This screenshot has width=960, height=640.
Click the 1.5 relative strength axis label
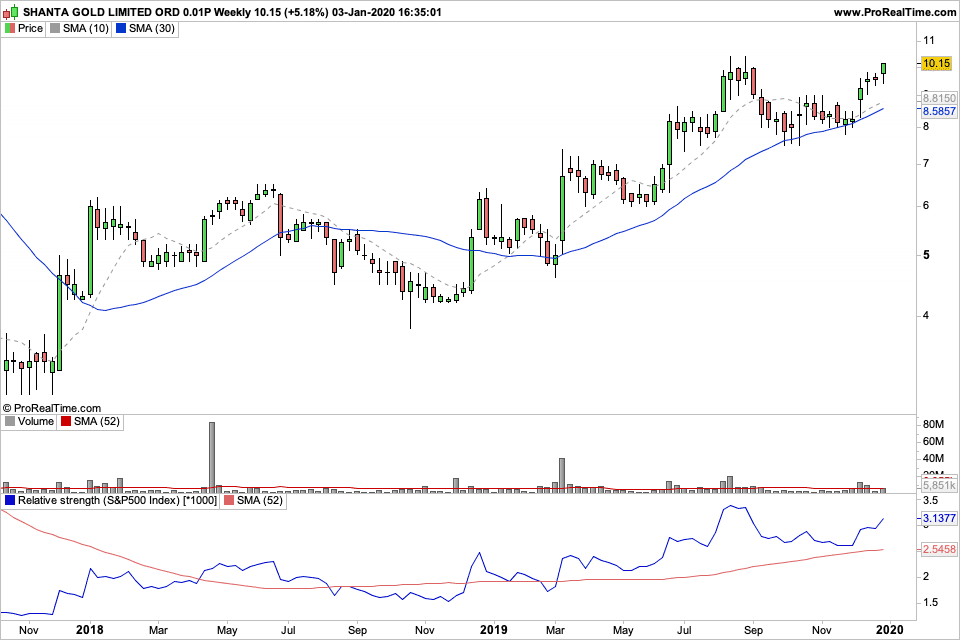point(930,603)
